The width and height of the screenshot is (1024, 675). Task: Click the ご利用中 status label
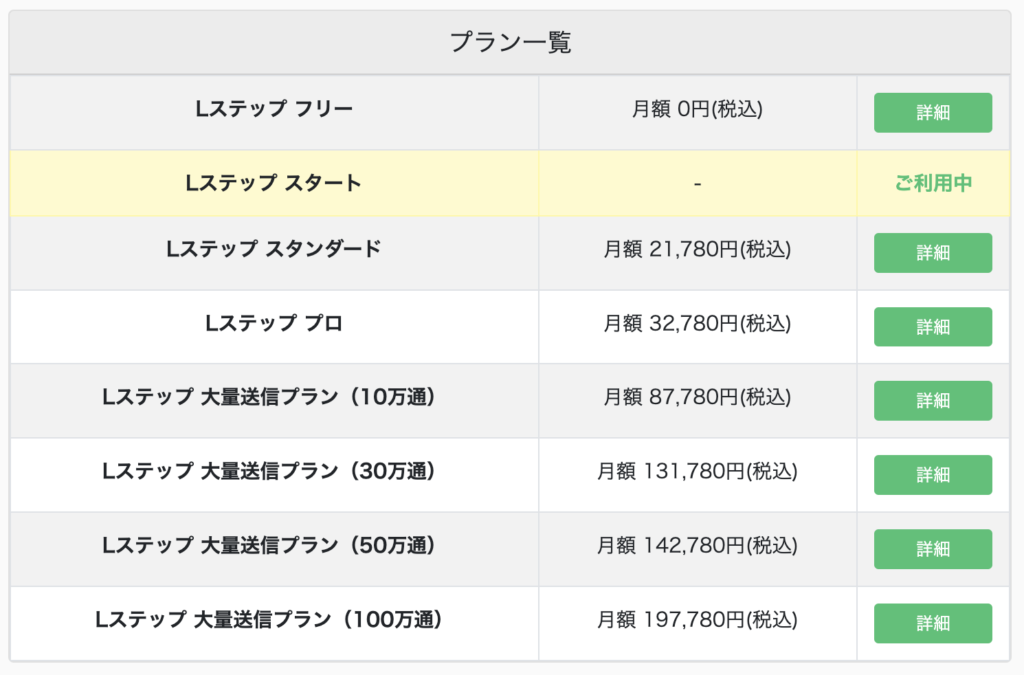click(x=933, y=184)
